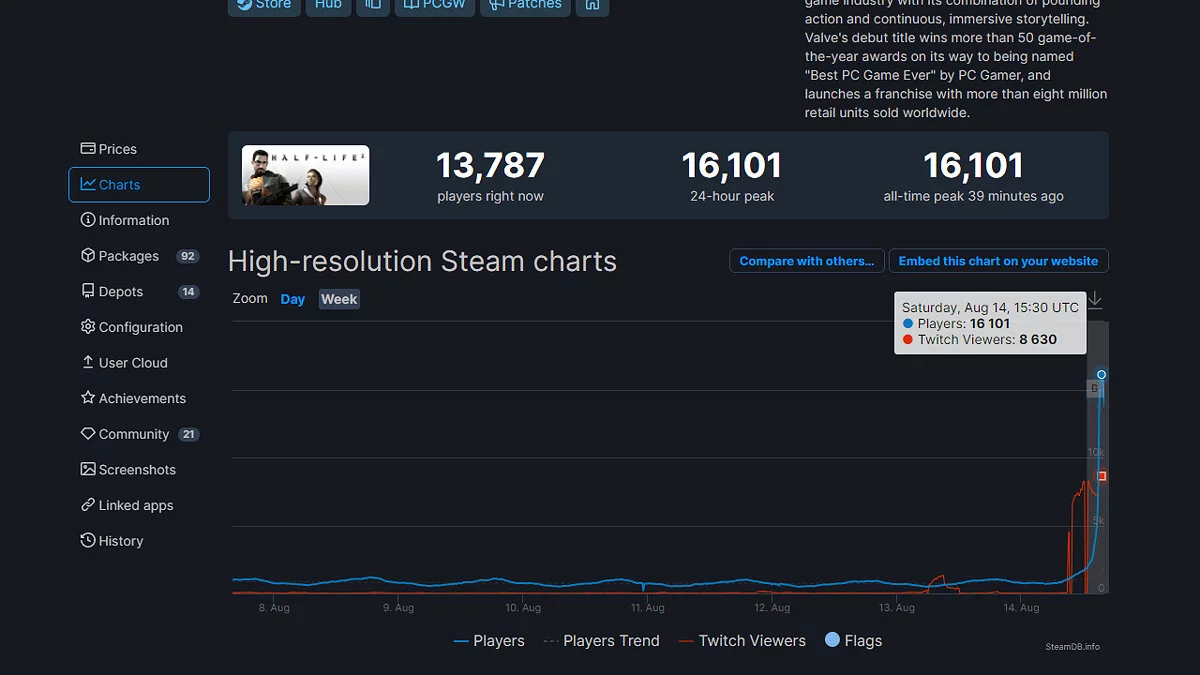Open the PCGW wiki link

pyautogui.click(x=434, y=5)
